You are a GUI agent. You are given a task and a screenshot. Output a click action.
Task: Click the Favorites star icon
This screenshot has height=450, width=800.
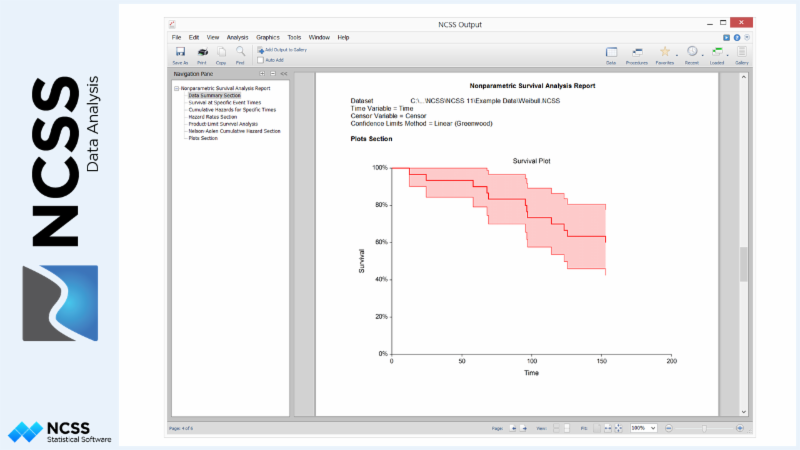coord(664,52)
